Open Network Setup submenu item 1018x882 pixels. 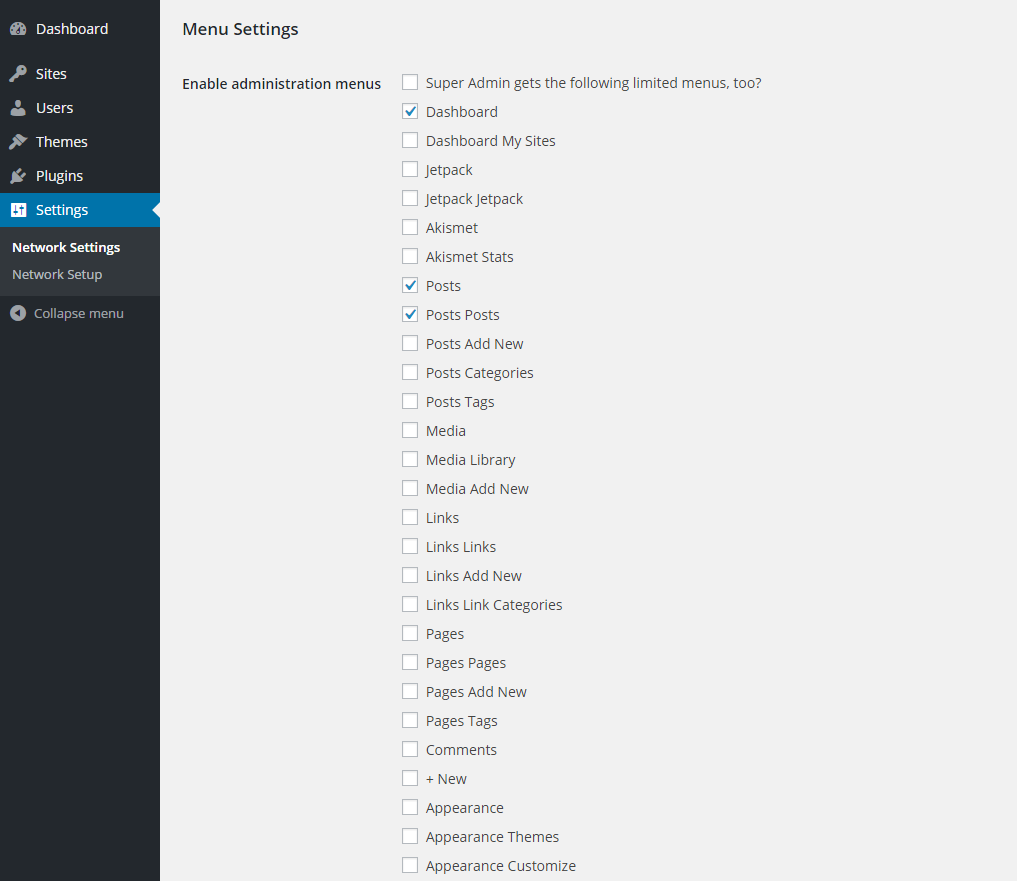pos(57,274)
